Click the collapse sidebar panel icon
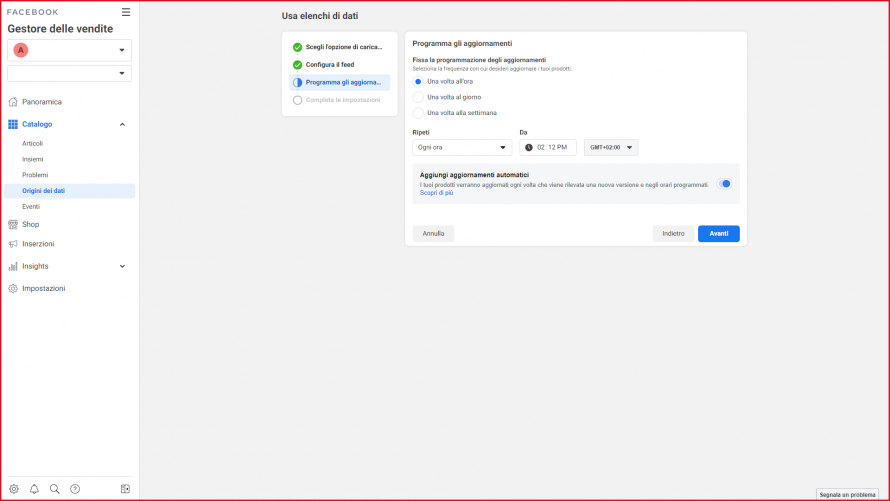 [125, 489]
